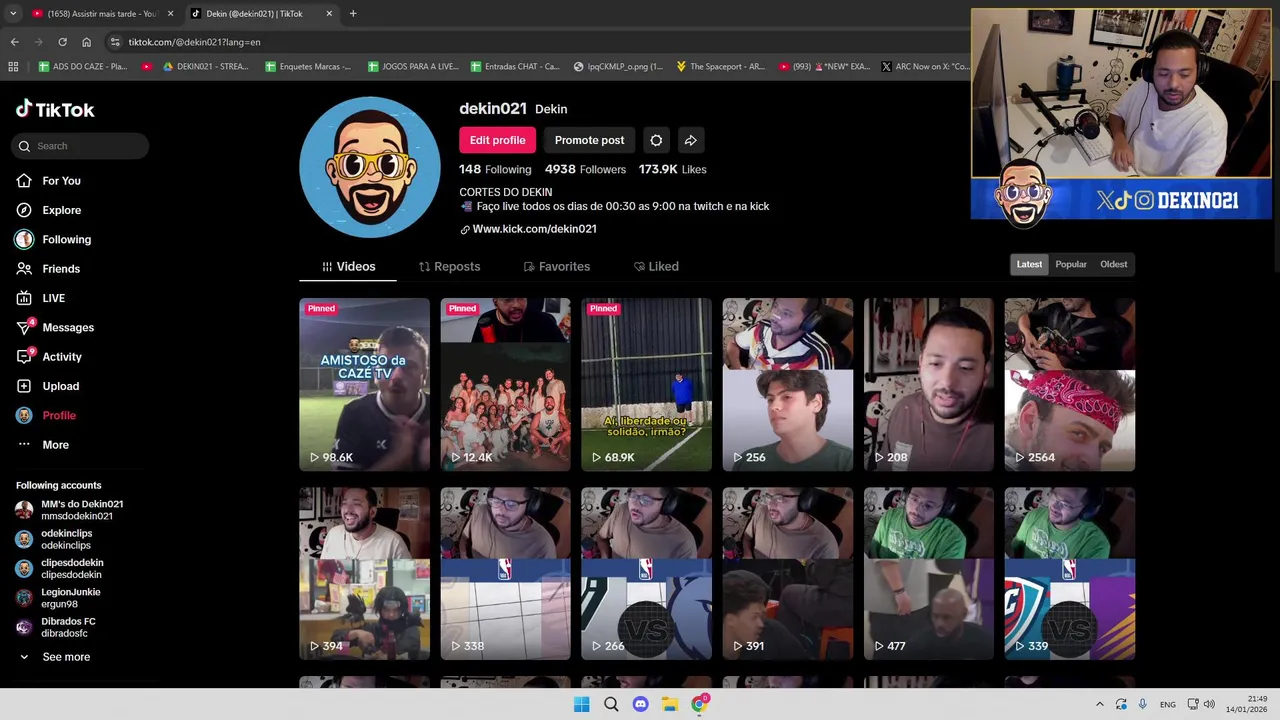Open the pinned AMISTOSO da CAZÉ TV video
1280x720 pixels.
click(x=364, y=384)
